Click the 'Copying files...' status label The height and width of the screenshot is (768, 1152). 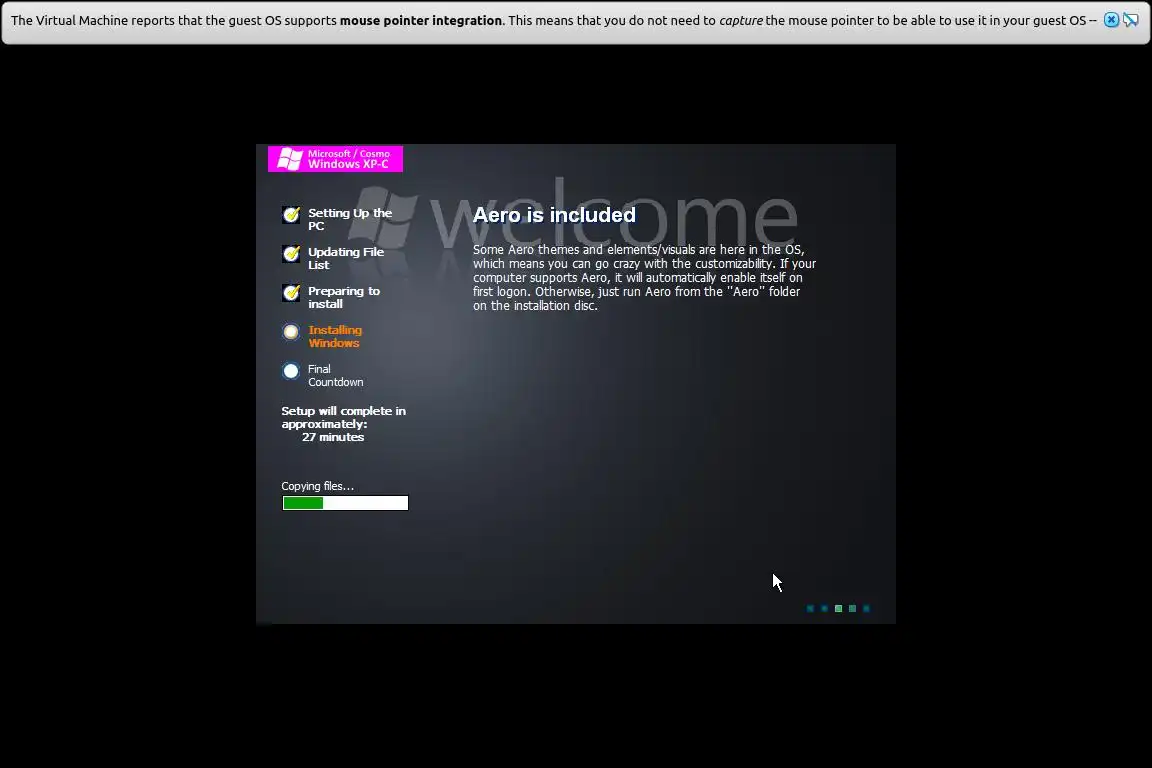317,486
